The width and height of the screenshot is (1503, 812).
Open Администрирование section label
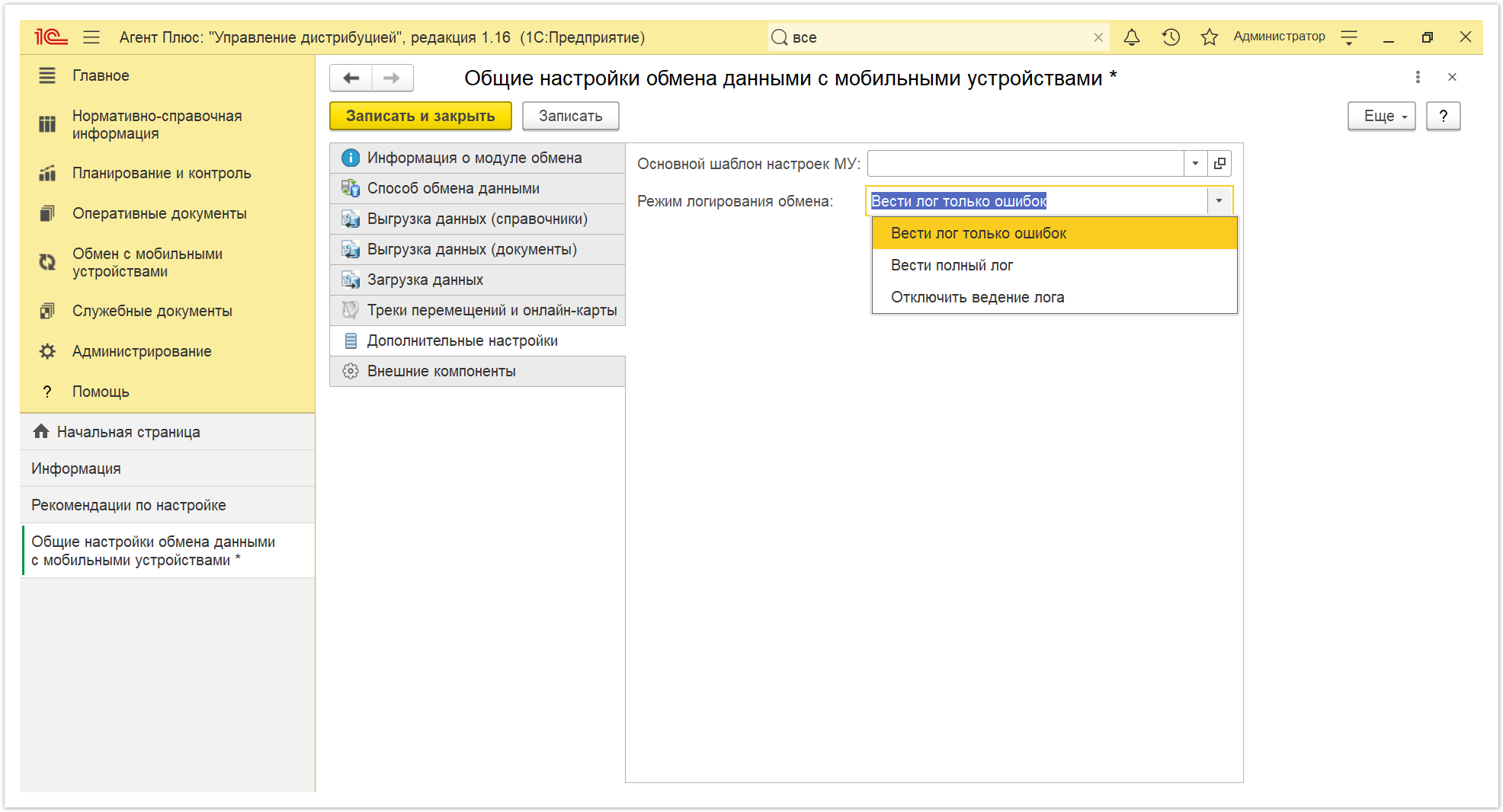pos(142,351)
